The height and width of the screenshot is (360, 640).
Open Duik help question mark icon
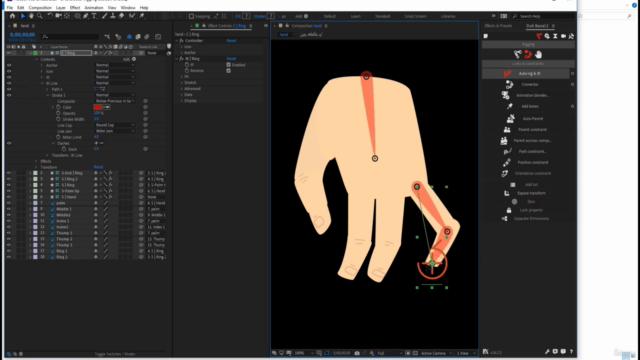tap(571, 351)
